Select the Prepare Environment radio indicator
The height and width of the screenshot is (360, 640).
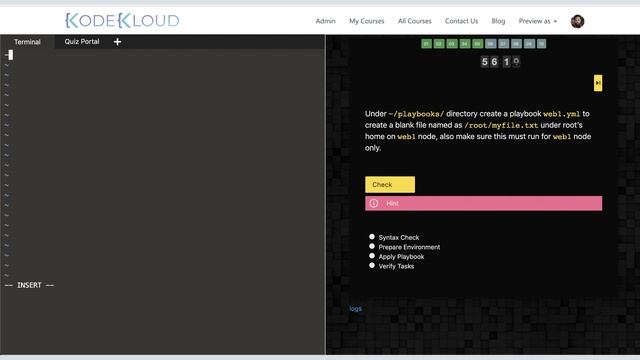[x=372, y=246]
